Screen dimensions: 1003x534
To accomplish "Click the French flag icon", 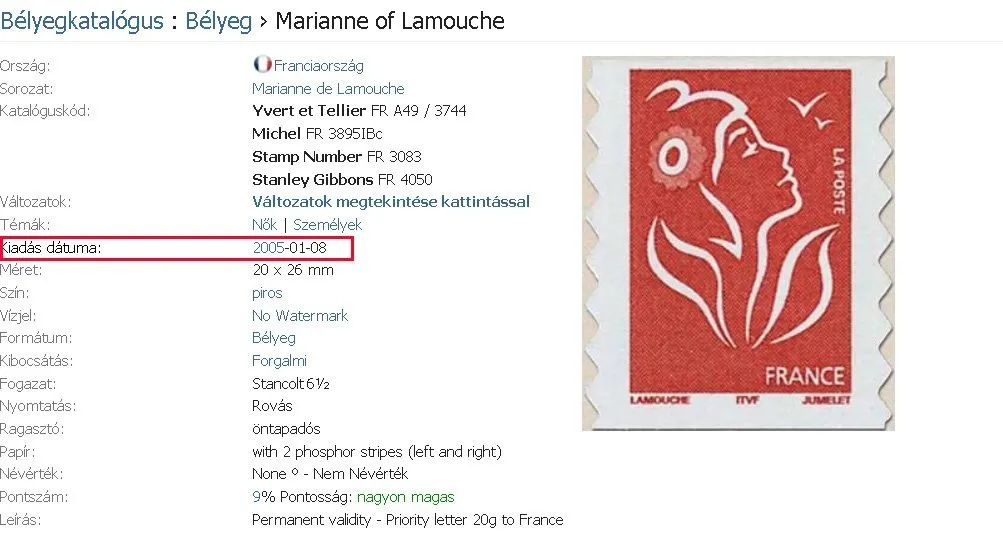I will [262, 65].
